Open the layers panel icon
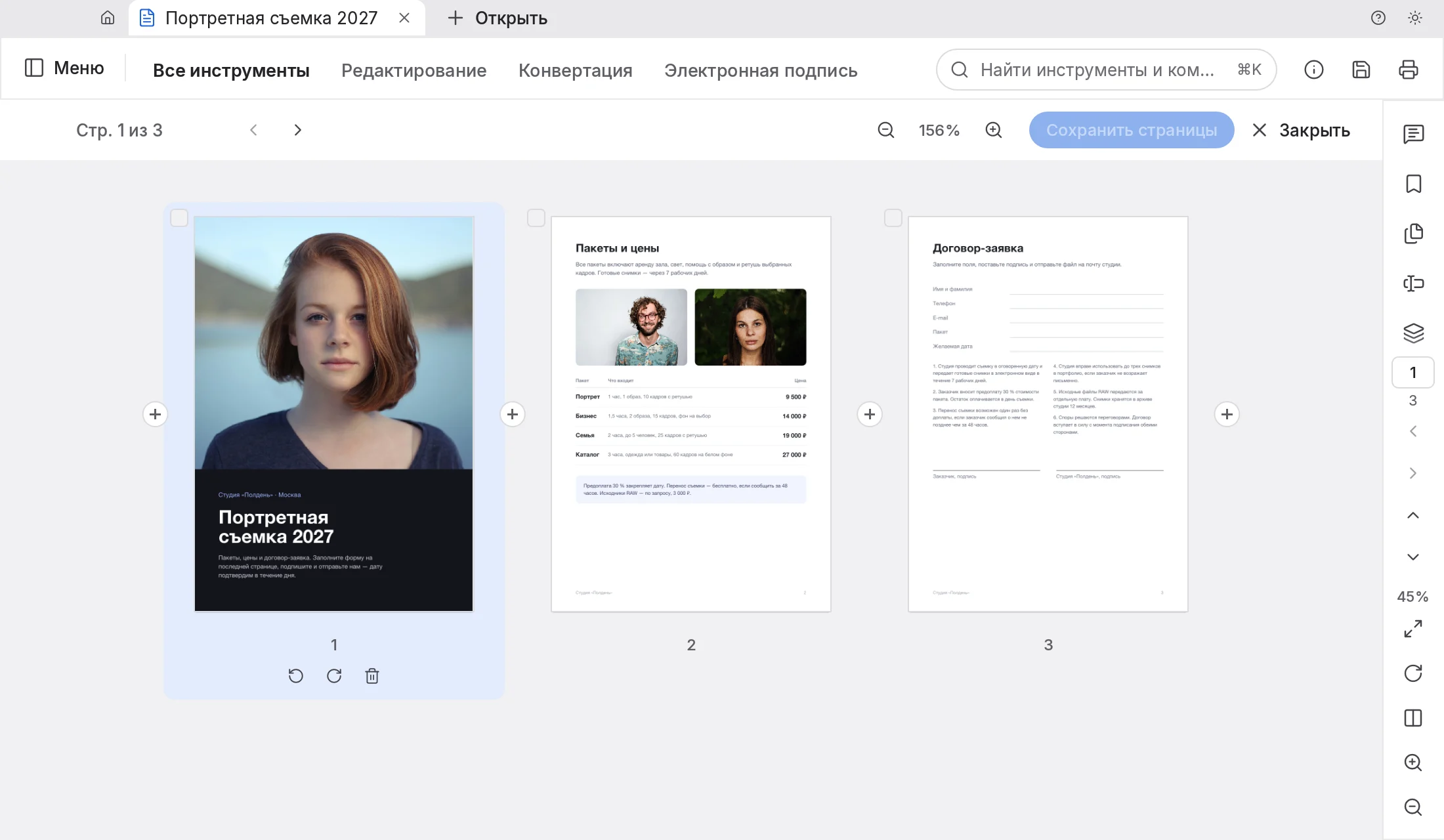 1413,333
